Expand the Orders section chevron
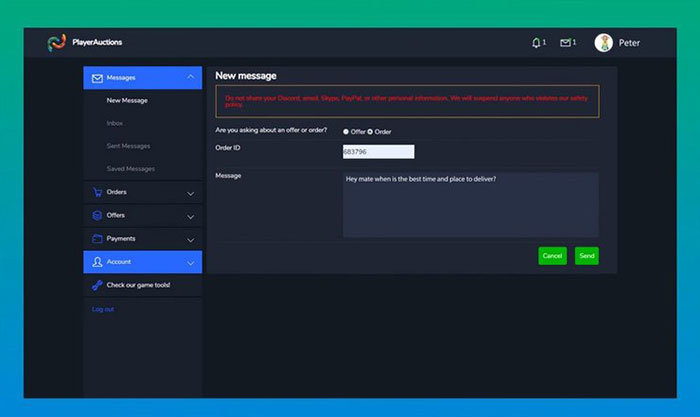 point(191,194)
